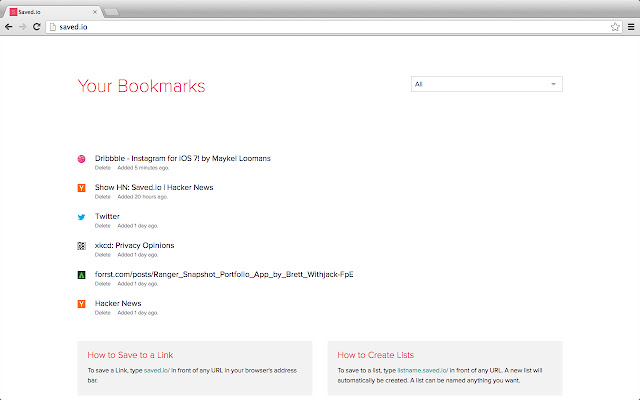This screenshot has width=640, height=400.
Task: Click the Saved.io tab favicon
Action: [13, 12]
